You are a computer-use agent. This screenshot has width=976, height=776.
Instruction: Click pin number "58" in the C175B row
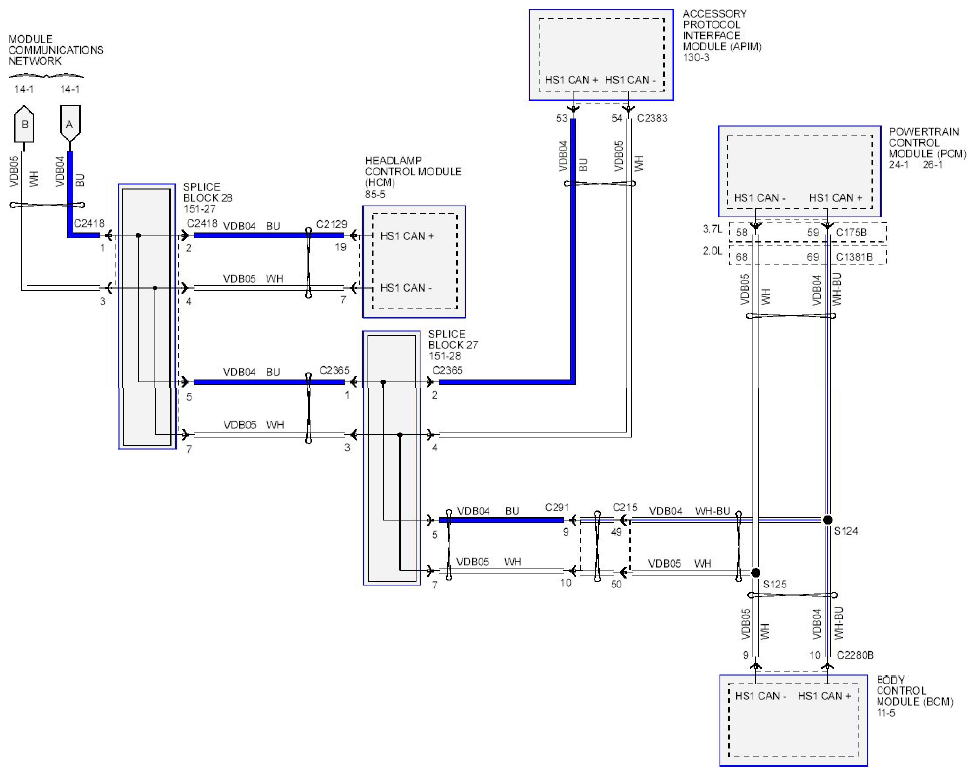point(742,232)
